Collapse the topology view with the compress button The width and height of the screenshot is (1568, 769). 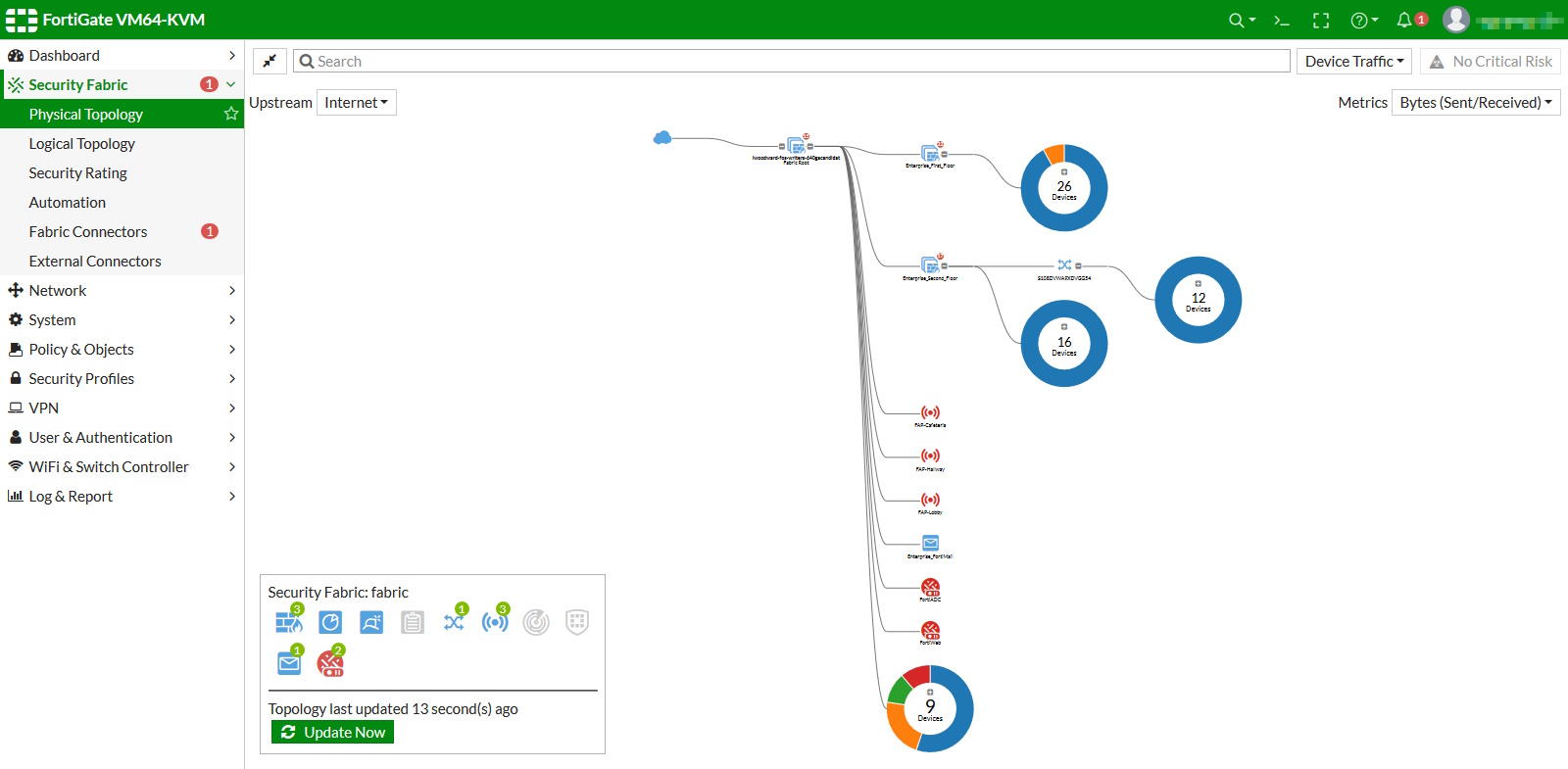click(269, 61)
